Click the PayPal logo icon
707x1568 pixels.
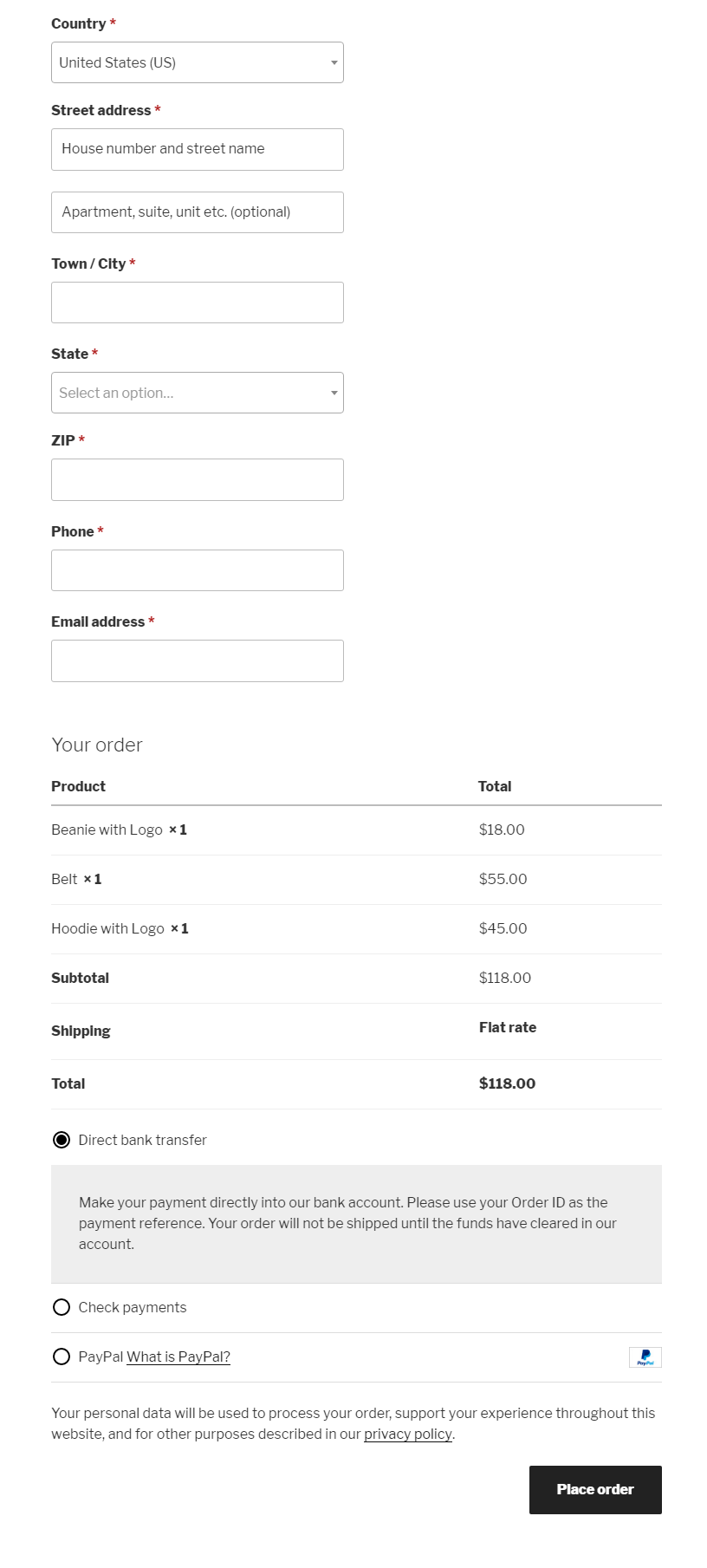tap(645, 1357)
